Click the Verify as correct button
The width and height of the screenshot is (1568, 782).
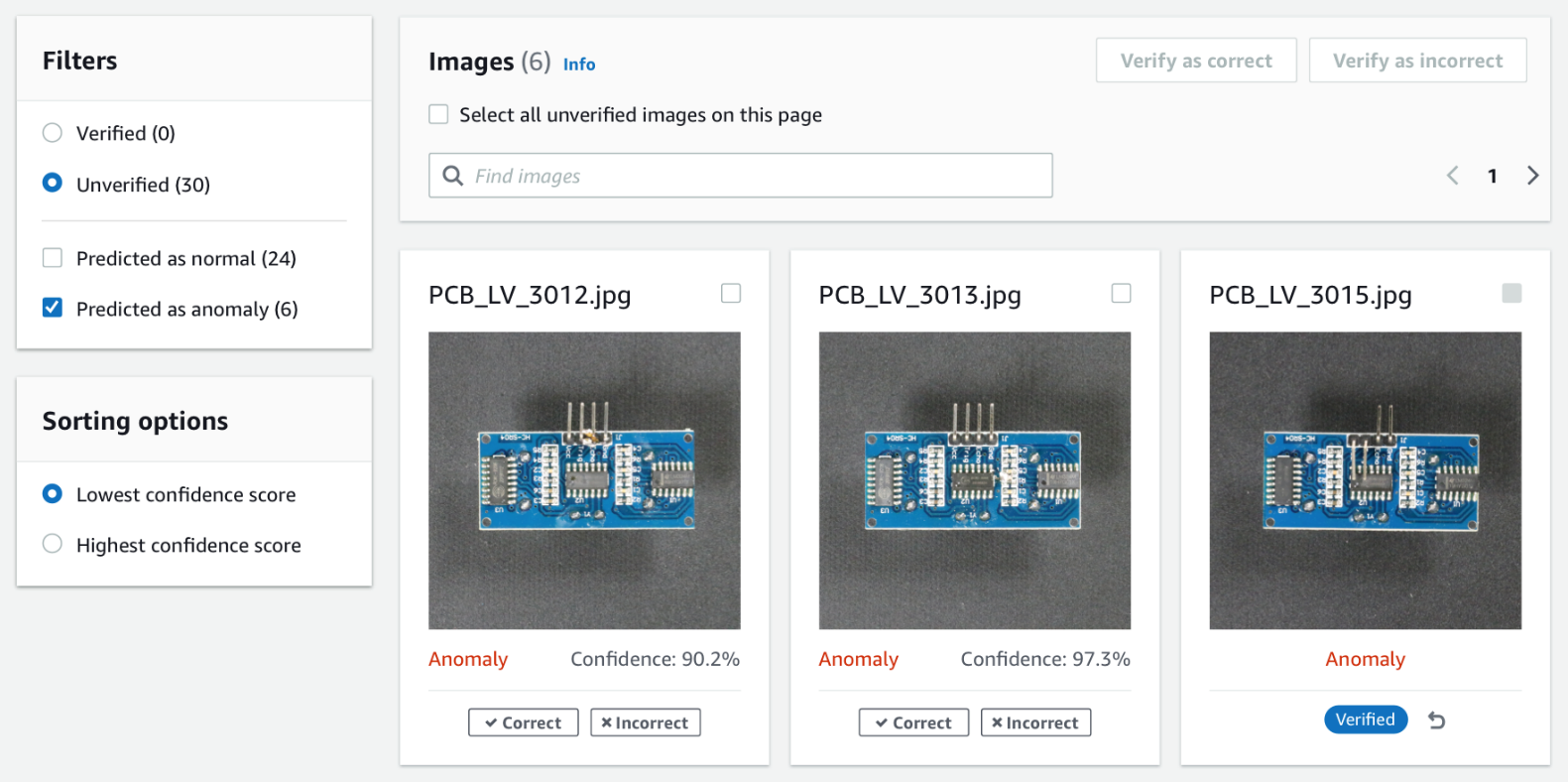pyautogui.click(x=1196, y=61)
